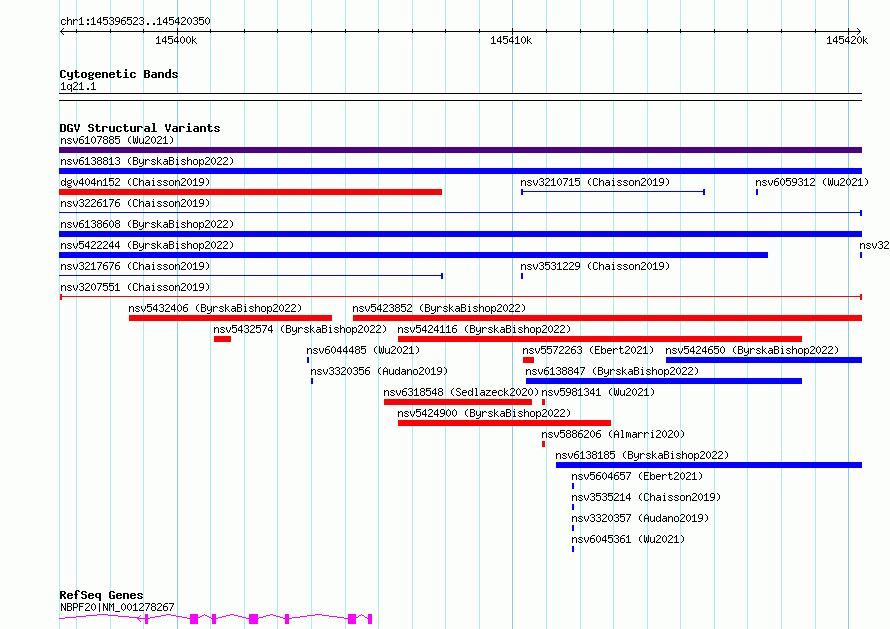Select nsv5424116 (ByrskaBishop2022) label
This screenshot has width=890, height=629.
484,329
